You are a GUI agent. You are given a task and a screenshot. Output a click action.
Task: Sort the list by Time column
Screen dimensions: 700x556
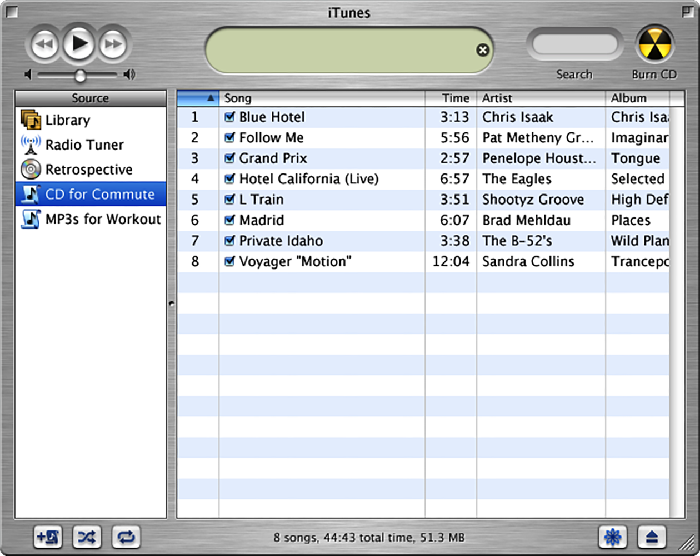[454, 98]
